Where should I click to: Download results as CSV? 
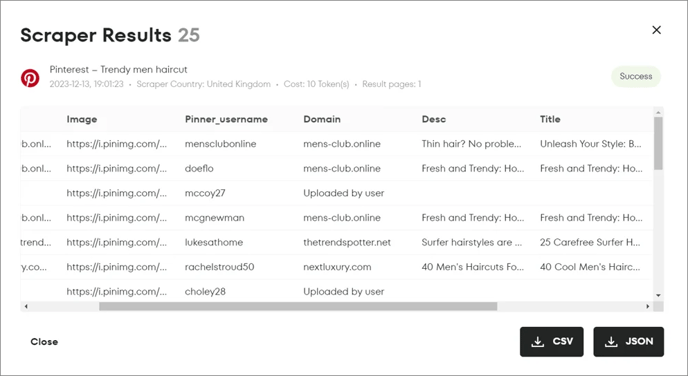coord(552,341)
